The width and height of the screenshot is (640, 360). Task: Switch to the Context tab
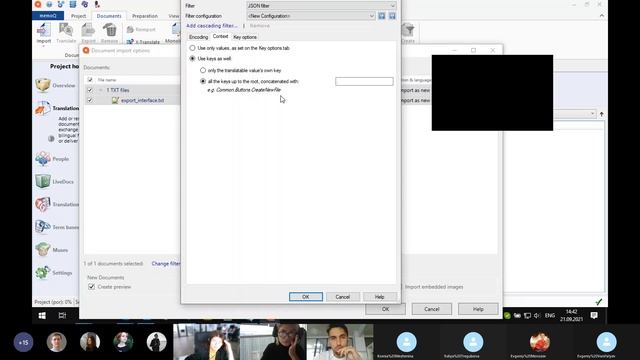click(x=220, y=36)
